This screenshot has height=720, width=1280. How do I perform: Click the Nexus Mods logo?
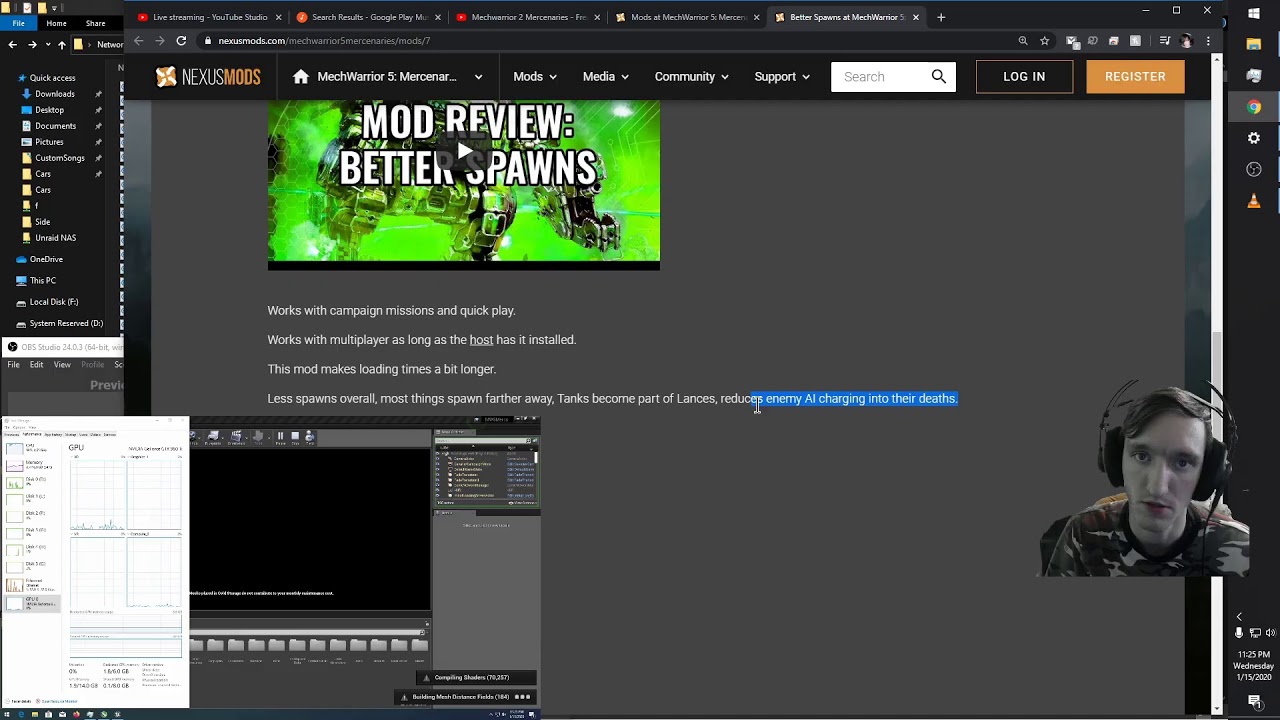[x=208, y=77]
